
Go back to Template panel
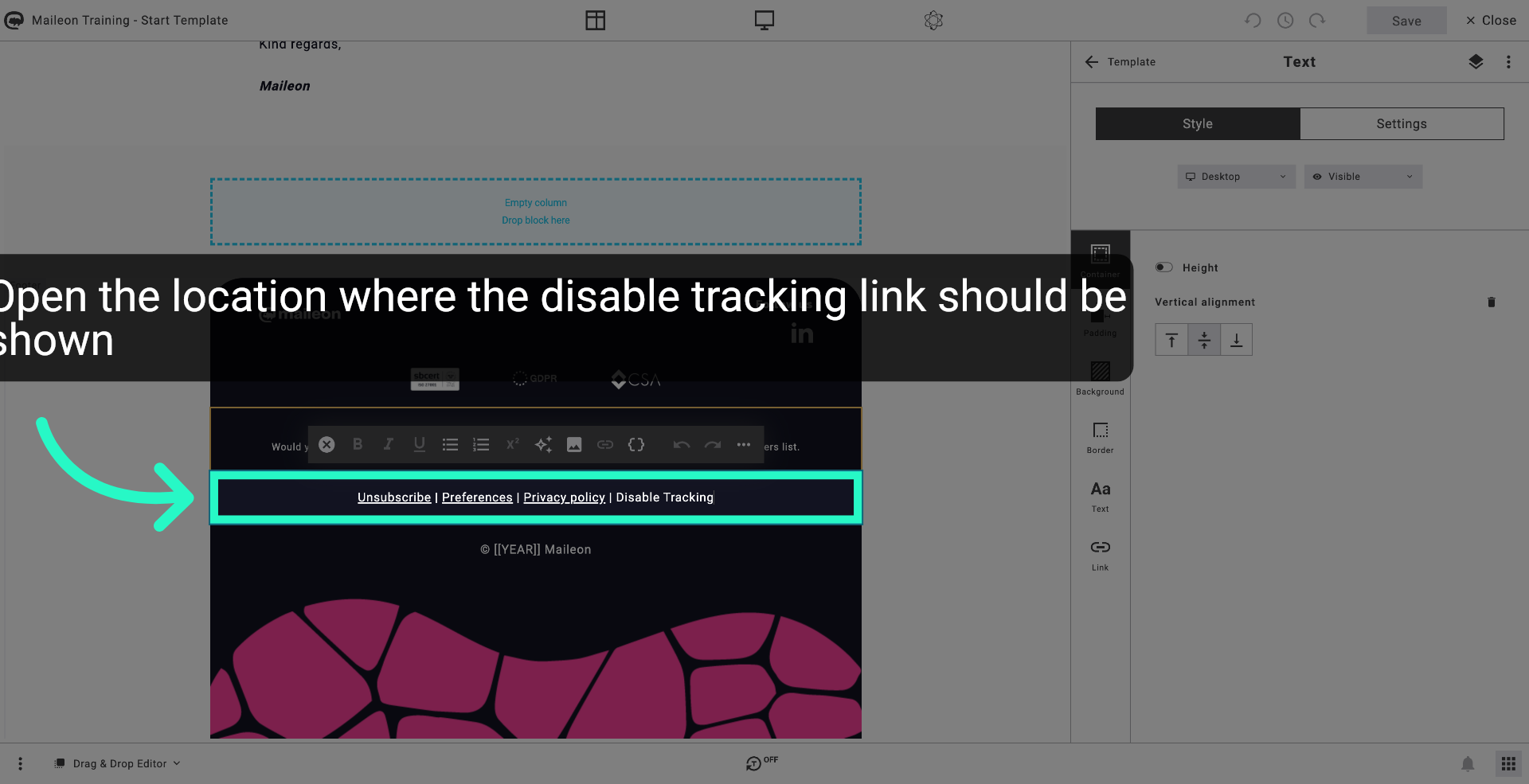[1120, 62]
